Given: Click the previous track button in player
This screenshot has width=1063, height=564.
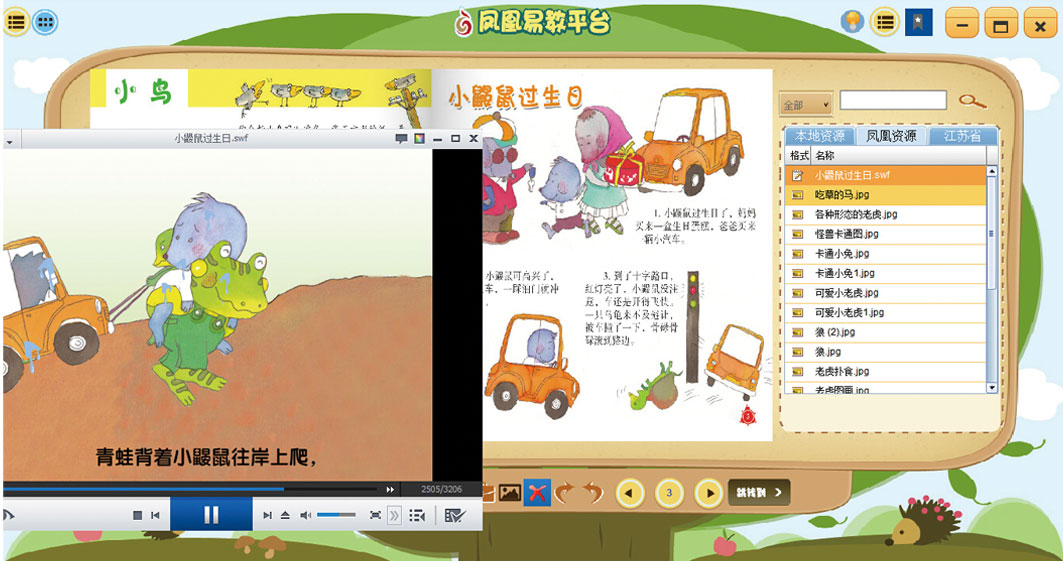Looking at the screenshot, I should pyautogui.click(x=155, y=516).
